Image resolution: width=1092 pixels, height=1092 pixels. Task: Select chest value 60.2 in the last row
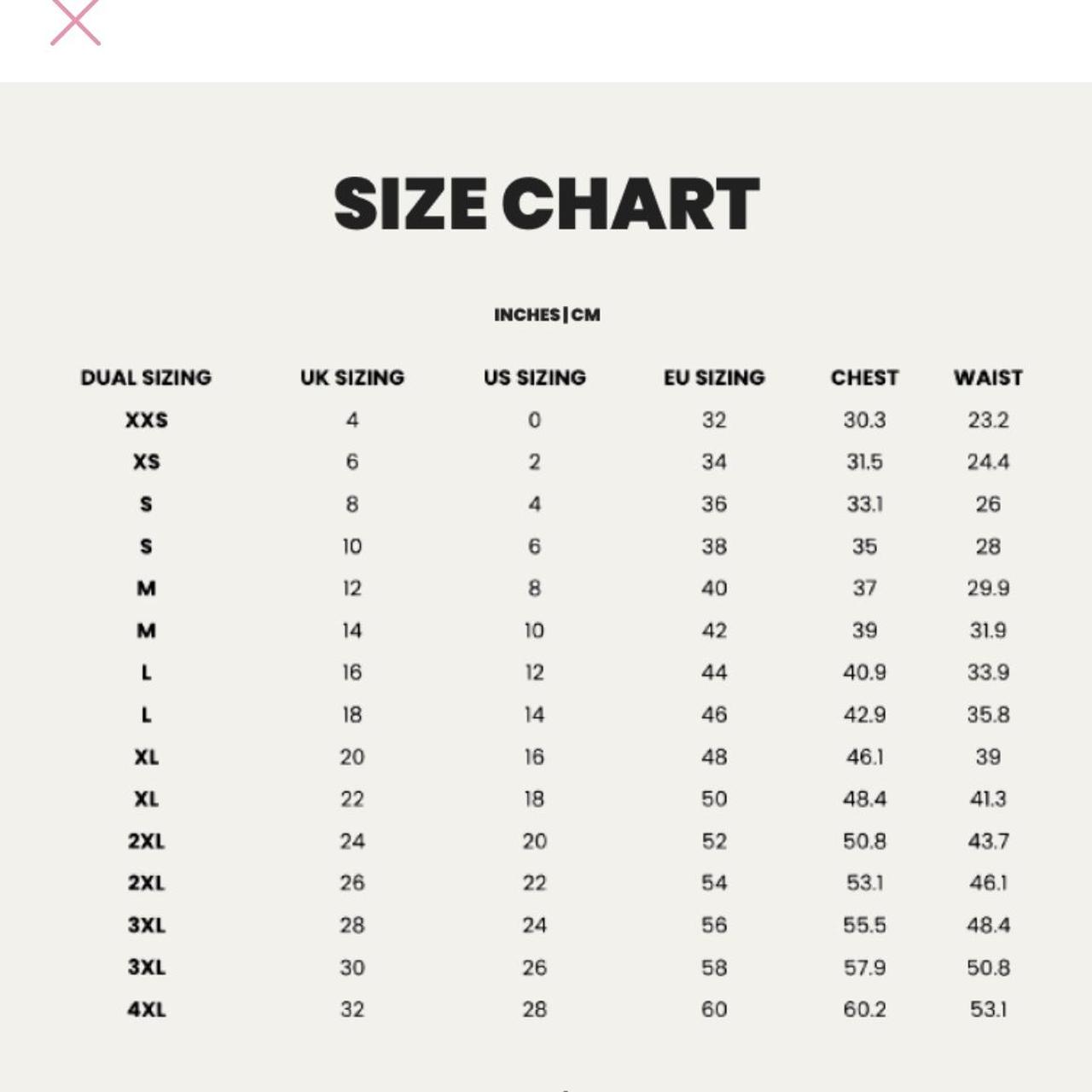pos(864,1009)
